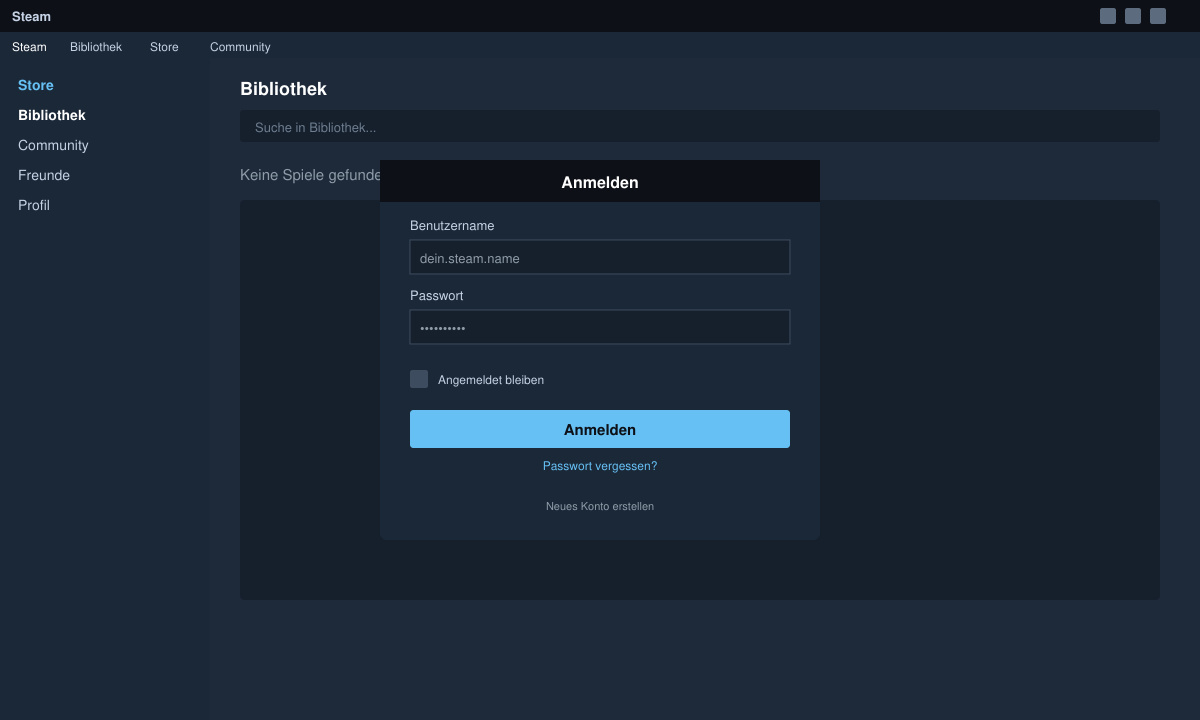Click the Keine Spiele gefunden message
The image size is (1200, 720).
pos(310,175)
